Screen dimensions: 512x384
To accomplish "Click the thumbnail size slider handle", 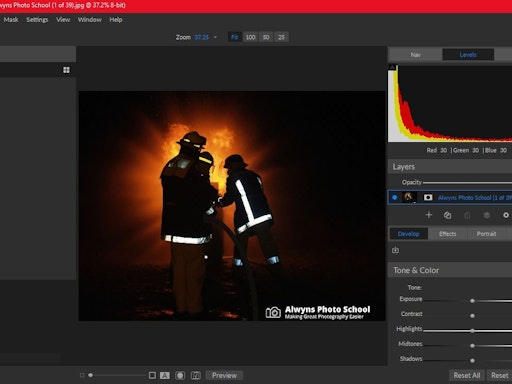I will [90, 375].
